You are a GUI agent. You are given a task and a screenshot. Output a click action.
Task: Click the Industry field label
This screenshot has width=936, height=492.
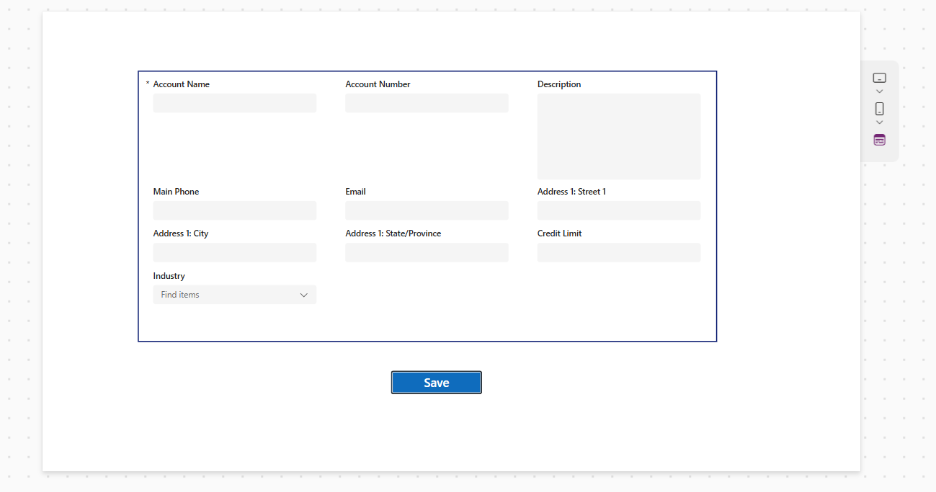pyautogui.click(x=169, y=276)
